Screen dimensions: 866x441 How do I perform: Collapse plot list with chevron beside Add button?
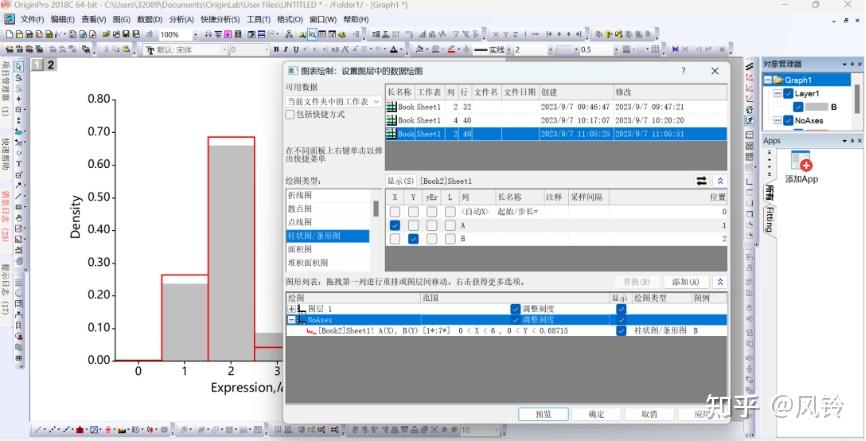click(720, 282)
